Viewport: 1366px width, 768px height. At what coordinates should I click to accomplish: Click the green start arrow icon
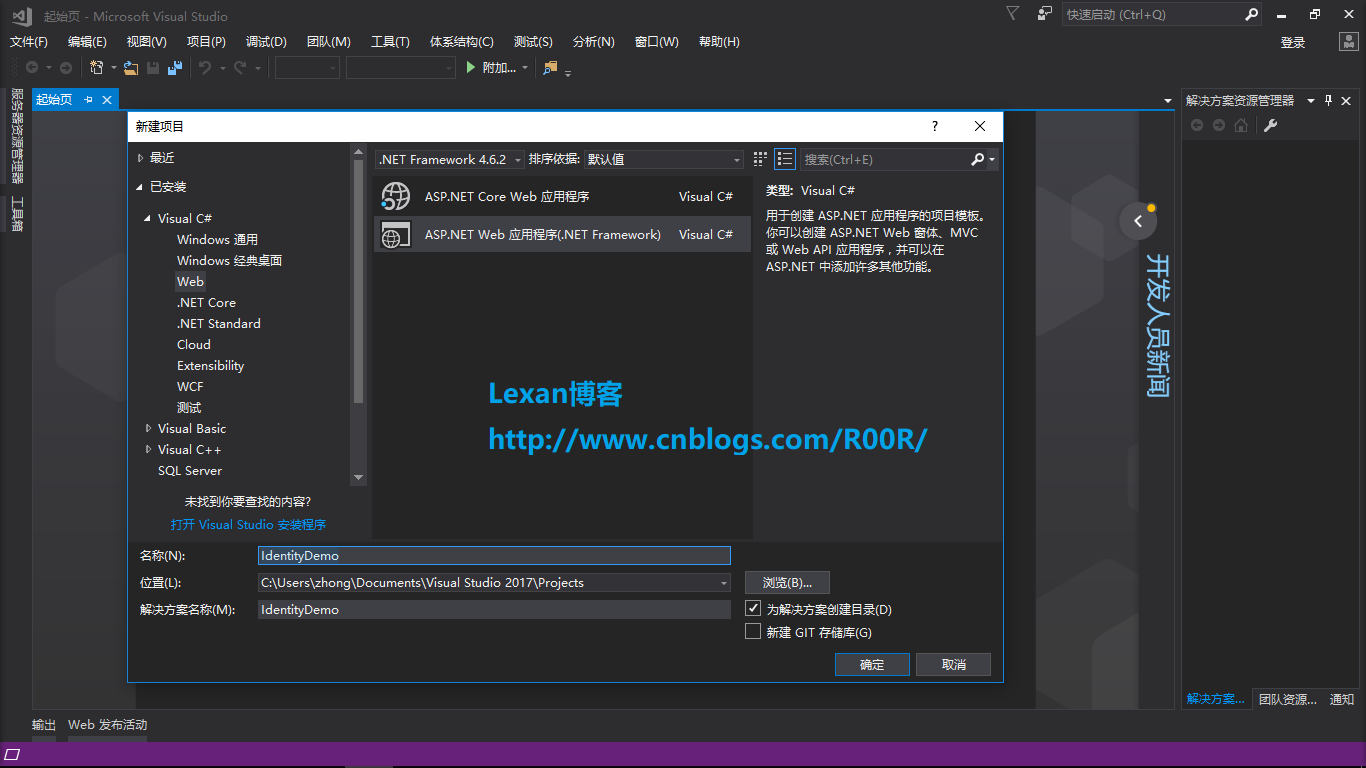[472, 68]
